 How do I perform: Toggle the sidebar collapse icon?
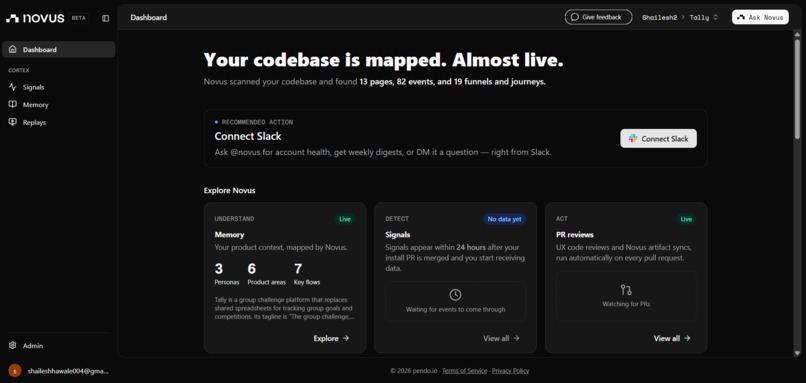tap(105, 18)
